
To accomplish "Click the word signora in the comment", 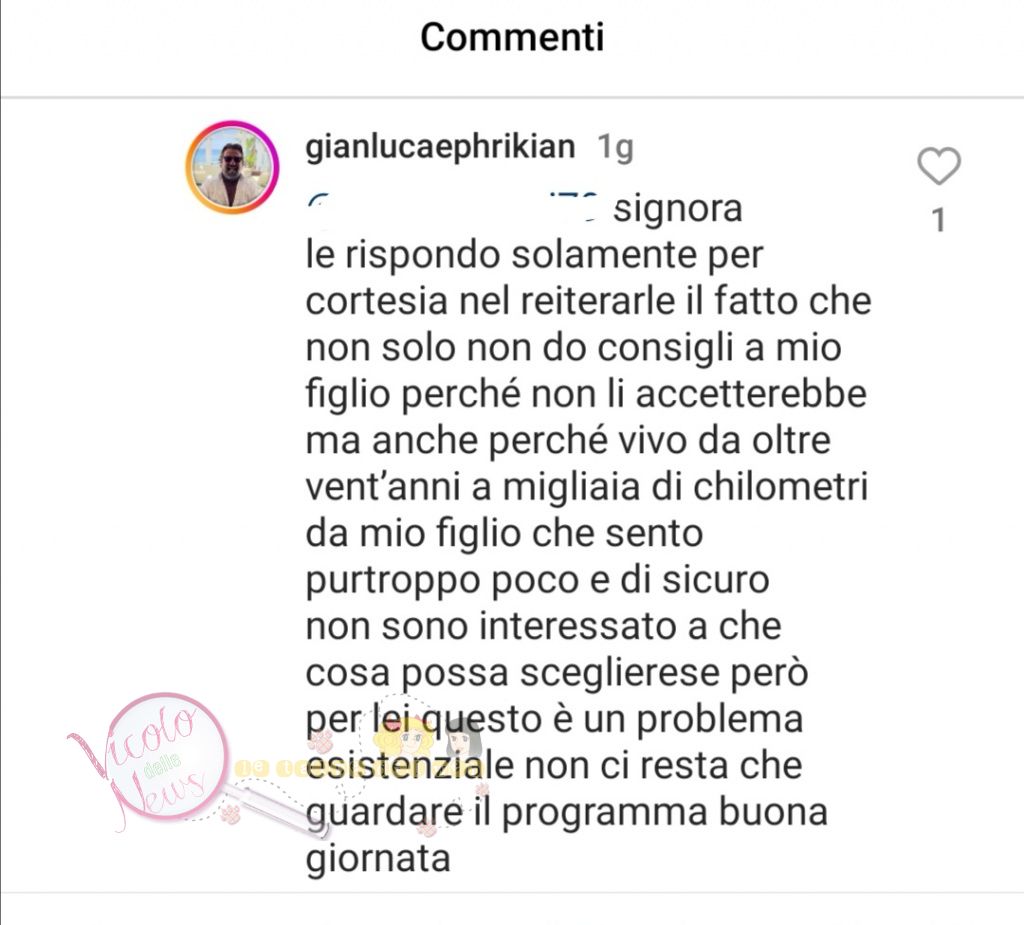I will 678,208.
